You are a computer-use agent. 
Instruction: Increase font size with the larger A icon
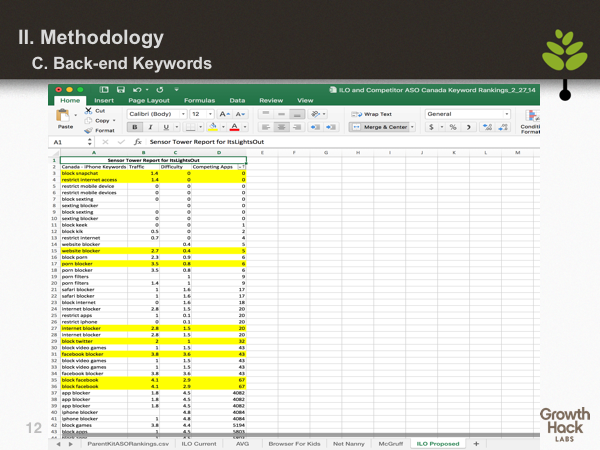tap(224, 114)
